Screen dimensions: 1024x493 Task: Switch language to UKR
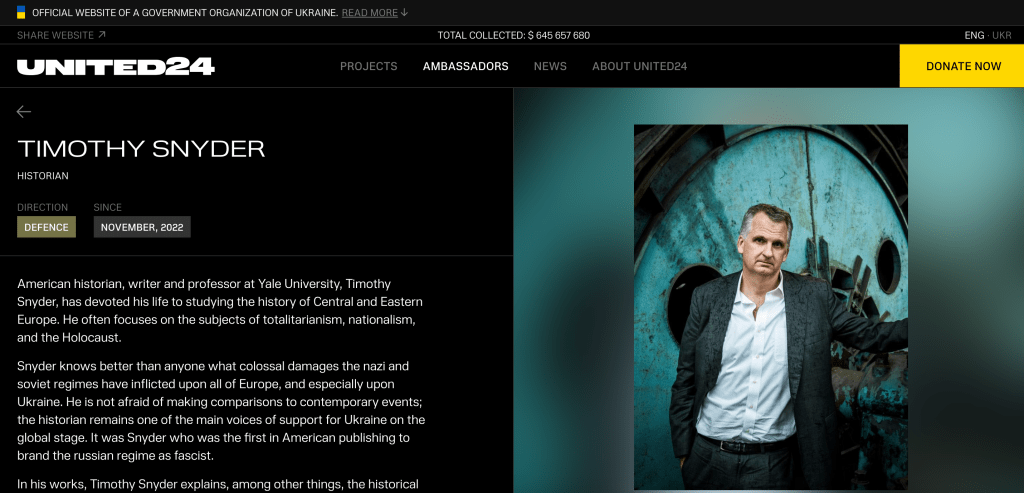pyautogui.click(x=1002, y=35)
